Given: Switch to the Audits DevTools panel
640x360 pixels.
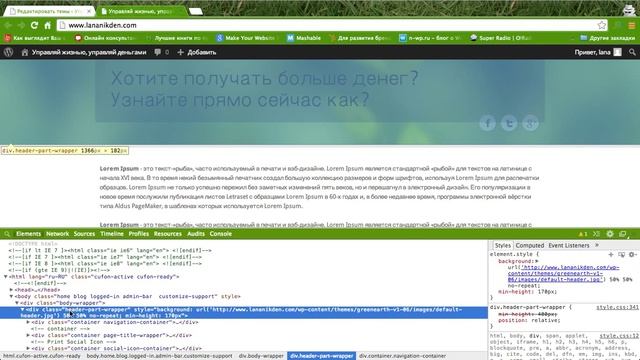Looking at the screenshot, I should 196,234.
